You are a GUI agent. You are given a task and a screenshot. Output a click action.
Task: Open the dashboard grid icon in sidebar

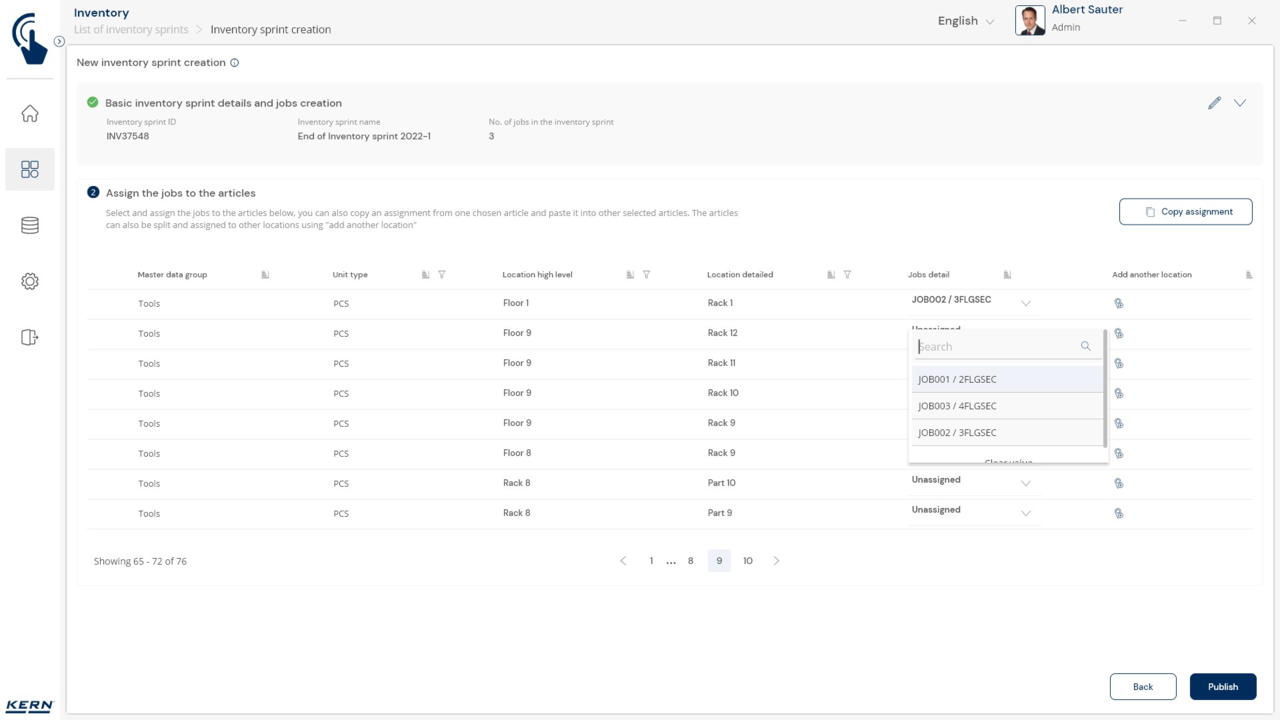(30, 170)
